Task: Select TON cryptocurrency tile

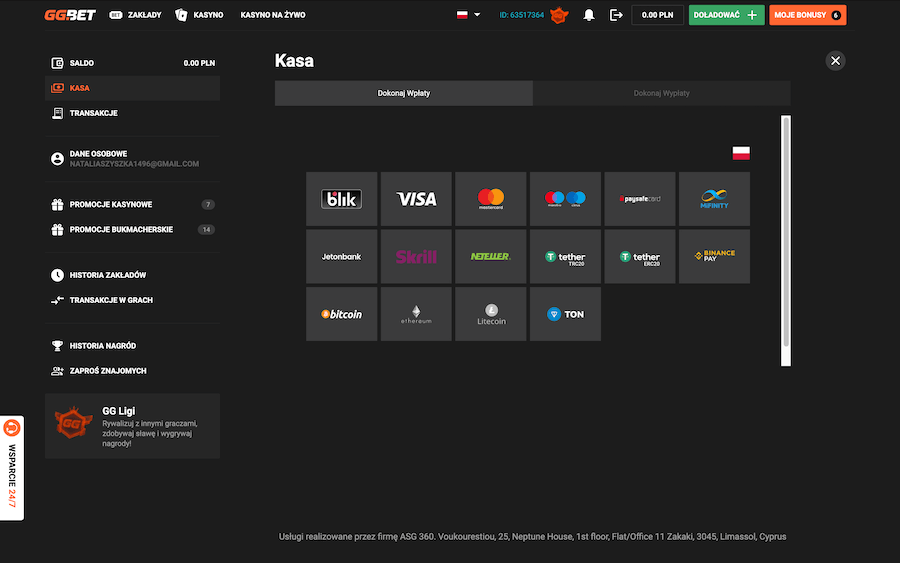Action: point(565,314)
